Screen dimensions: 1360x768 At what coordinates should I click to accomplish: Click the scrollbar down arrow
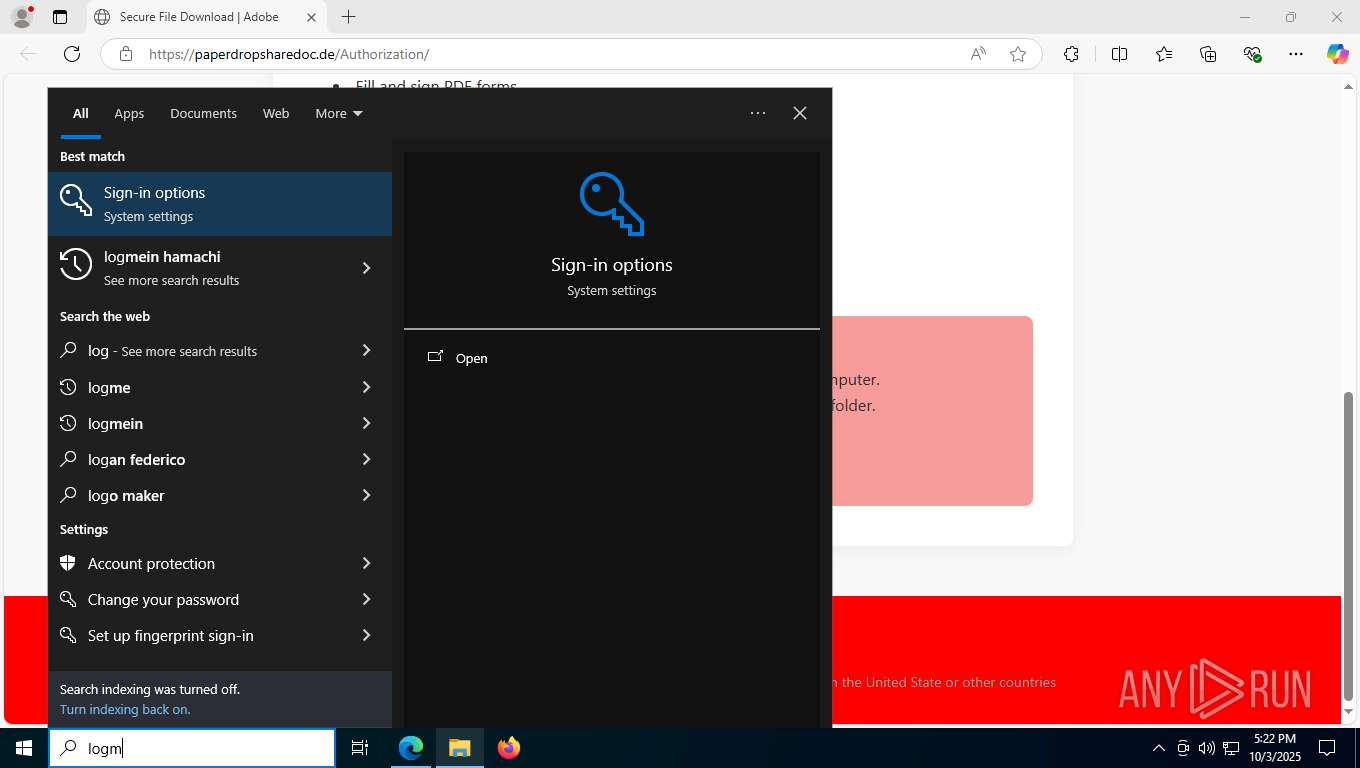coord(1348,712)
